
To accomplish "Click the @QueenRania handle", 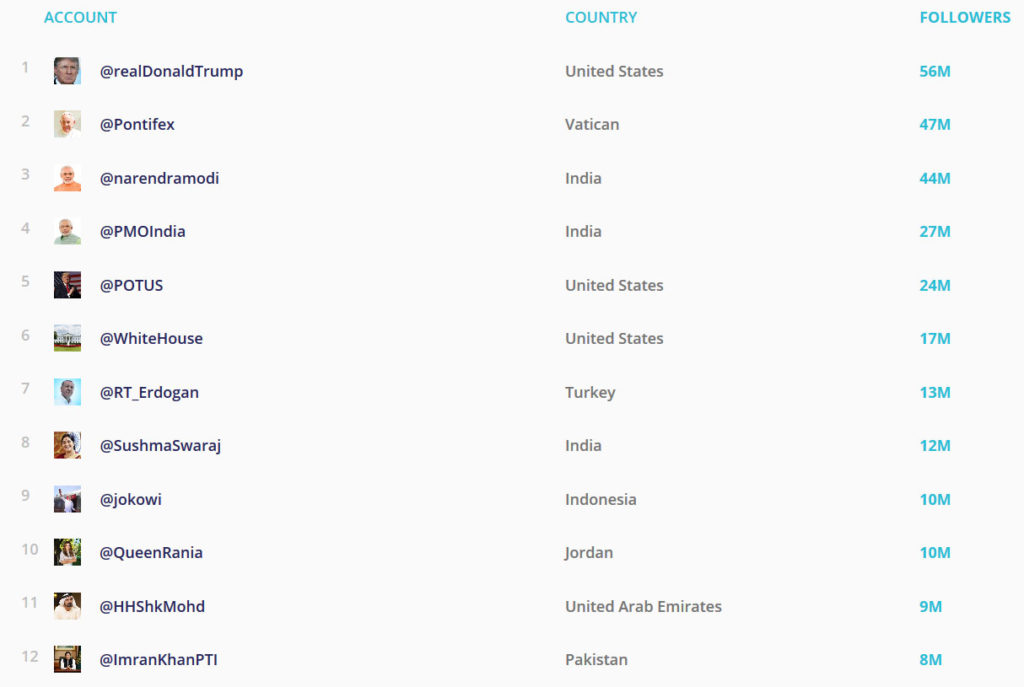I will (149, 553).
